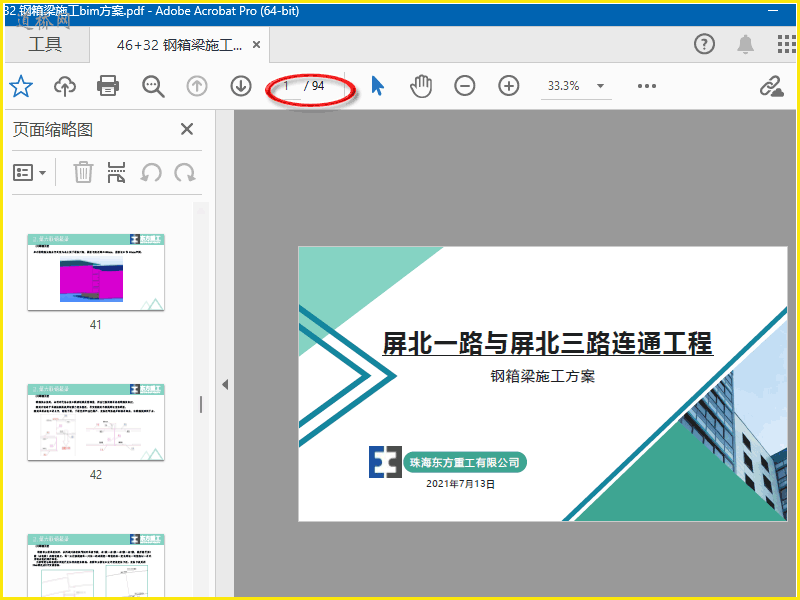This screenshot has height=600, width=800.
Task: Rotate pages clockwise
Action: 185,172
